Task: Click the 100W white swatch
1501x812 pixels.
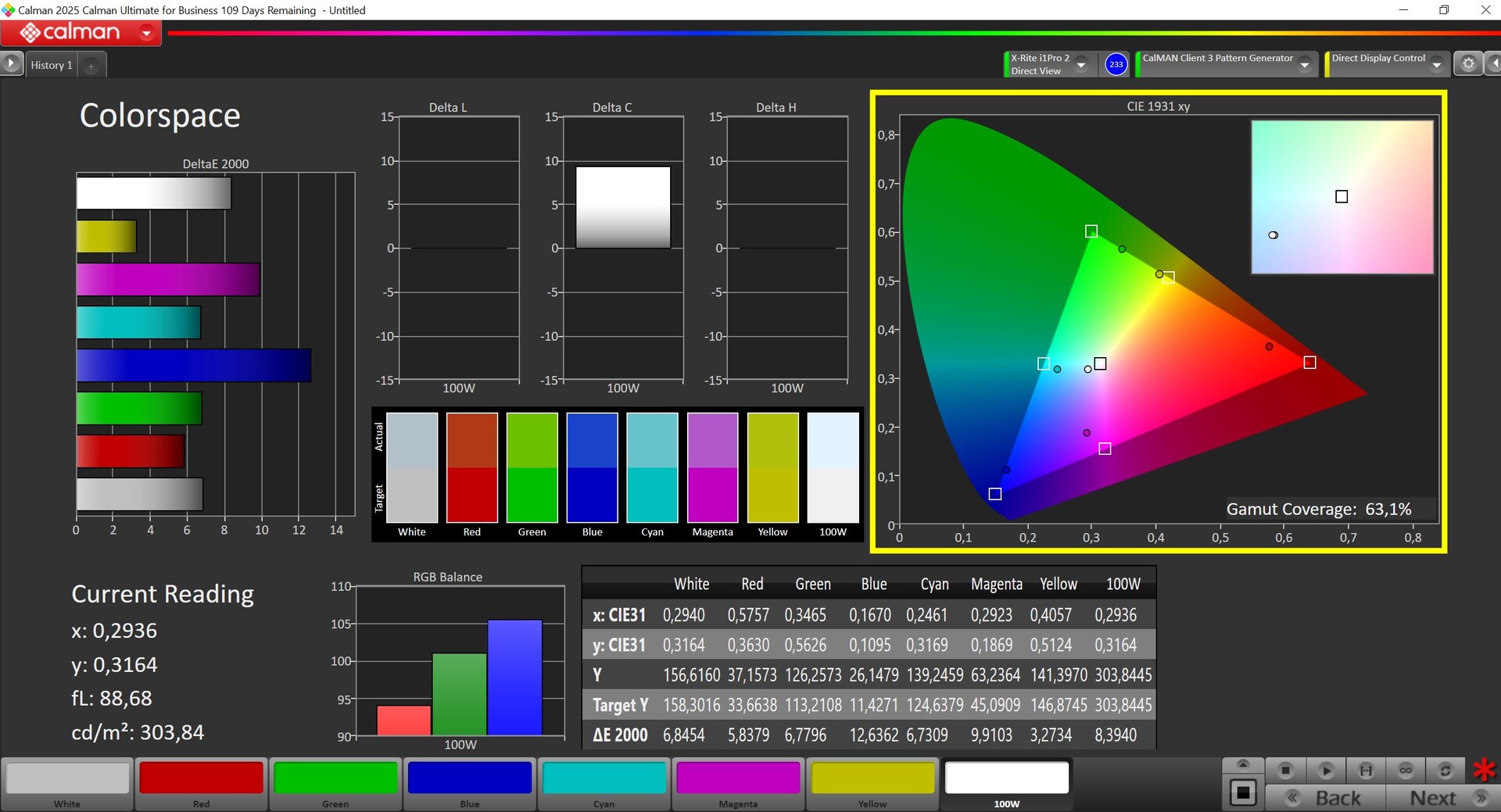Action: 1006,778
